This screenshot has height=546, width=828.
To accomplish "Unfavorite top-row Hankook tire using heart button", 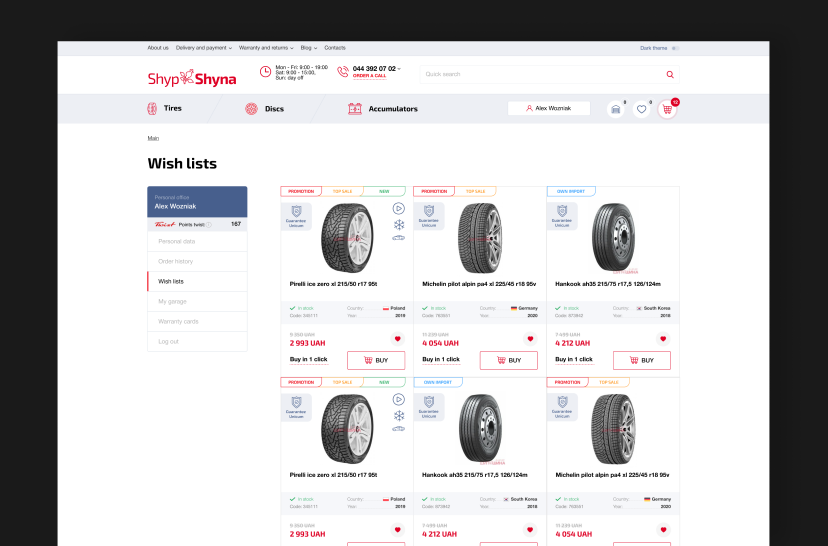I will (x=662, y=338).
